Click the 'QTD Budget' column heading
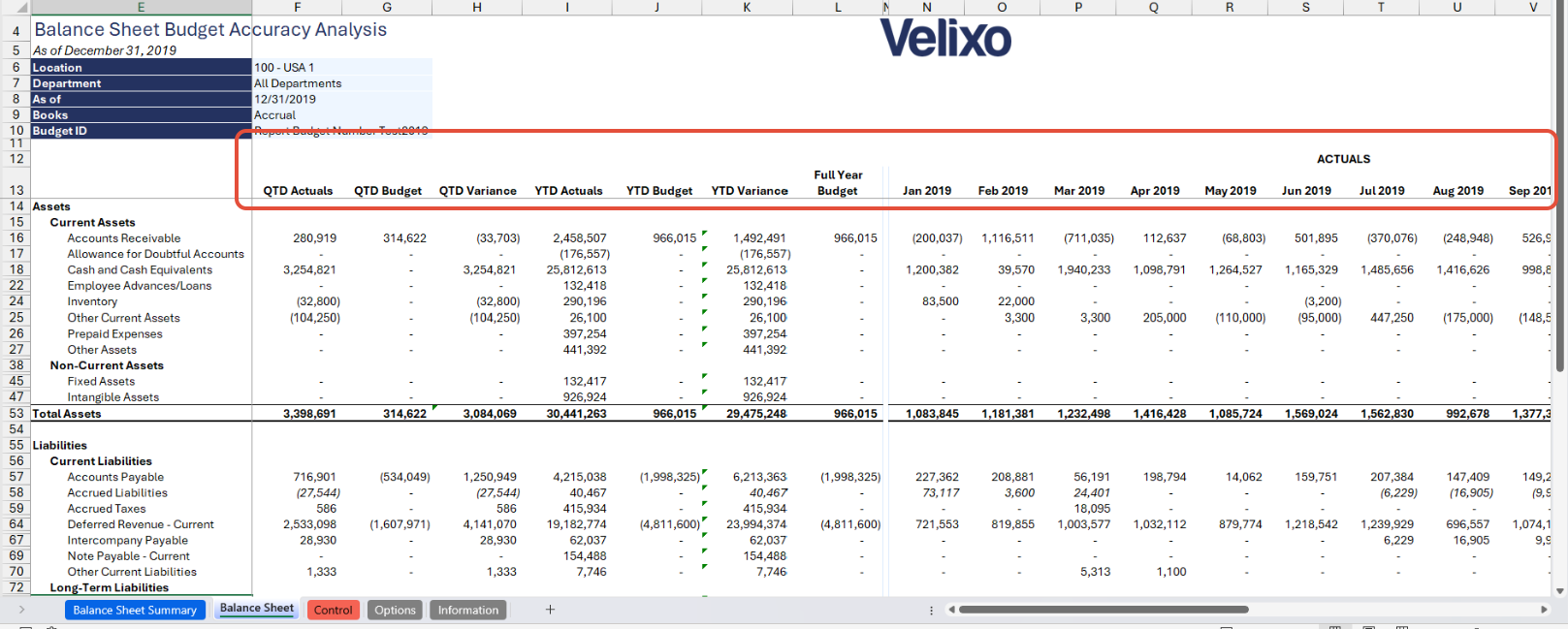Image resolution: width=1568 pixels, height=629 pixels. pyautogui.click(x=388, y=191)
